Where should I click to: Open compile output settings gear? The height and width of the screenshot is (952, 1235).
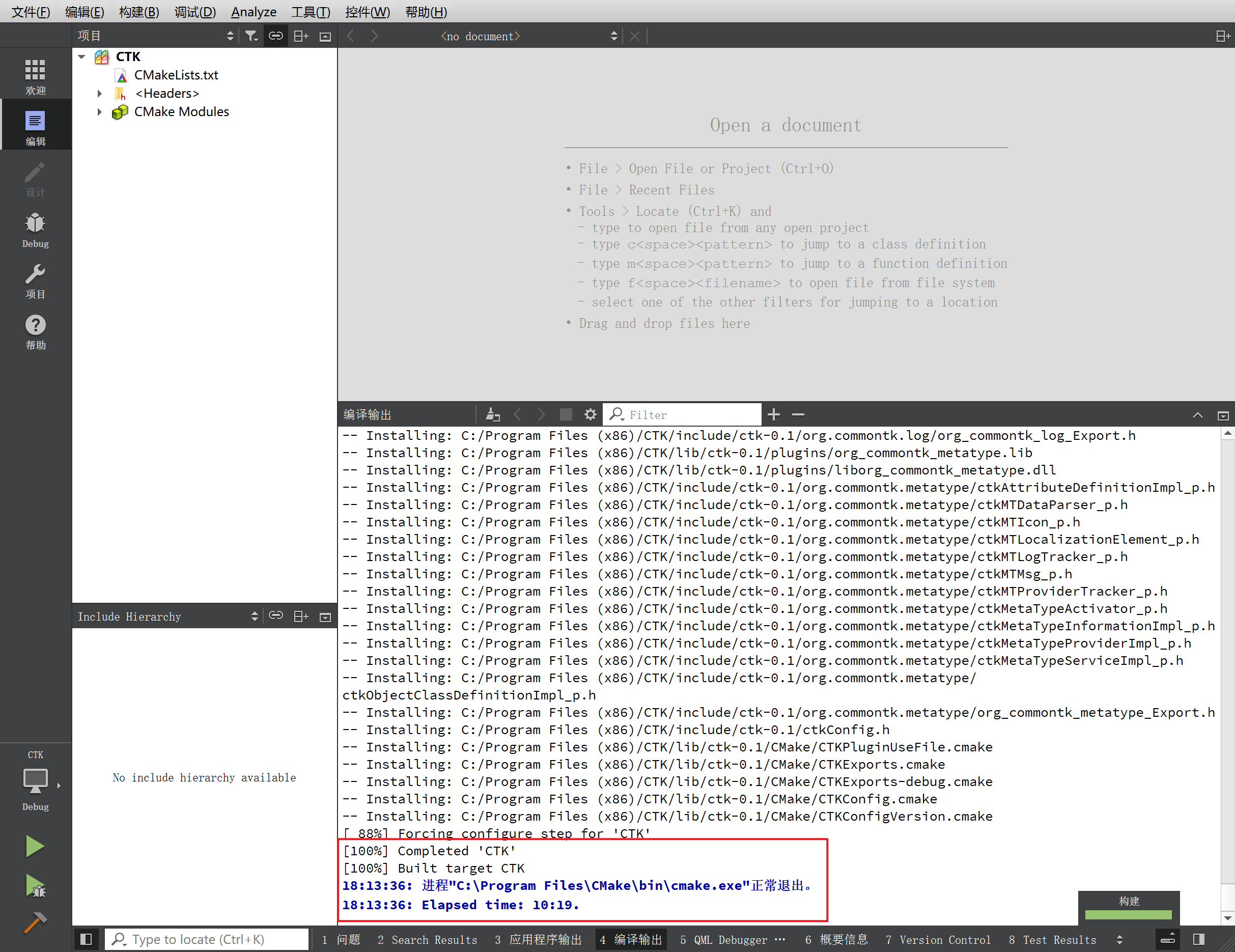[591, 414]
